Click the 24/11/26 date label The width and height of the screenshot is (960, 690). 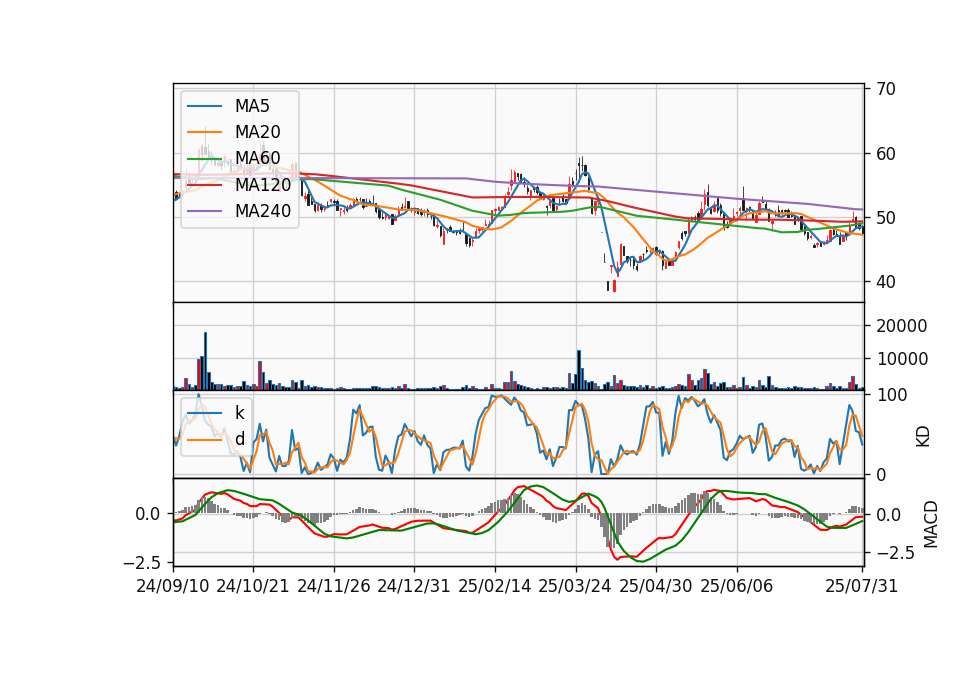[x=334, y=586]
